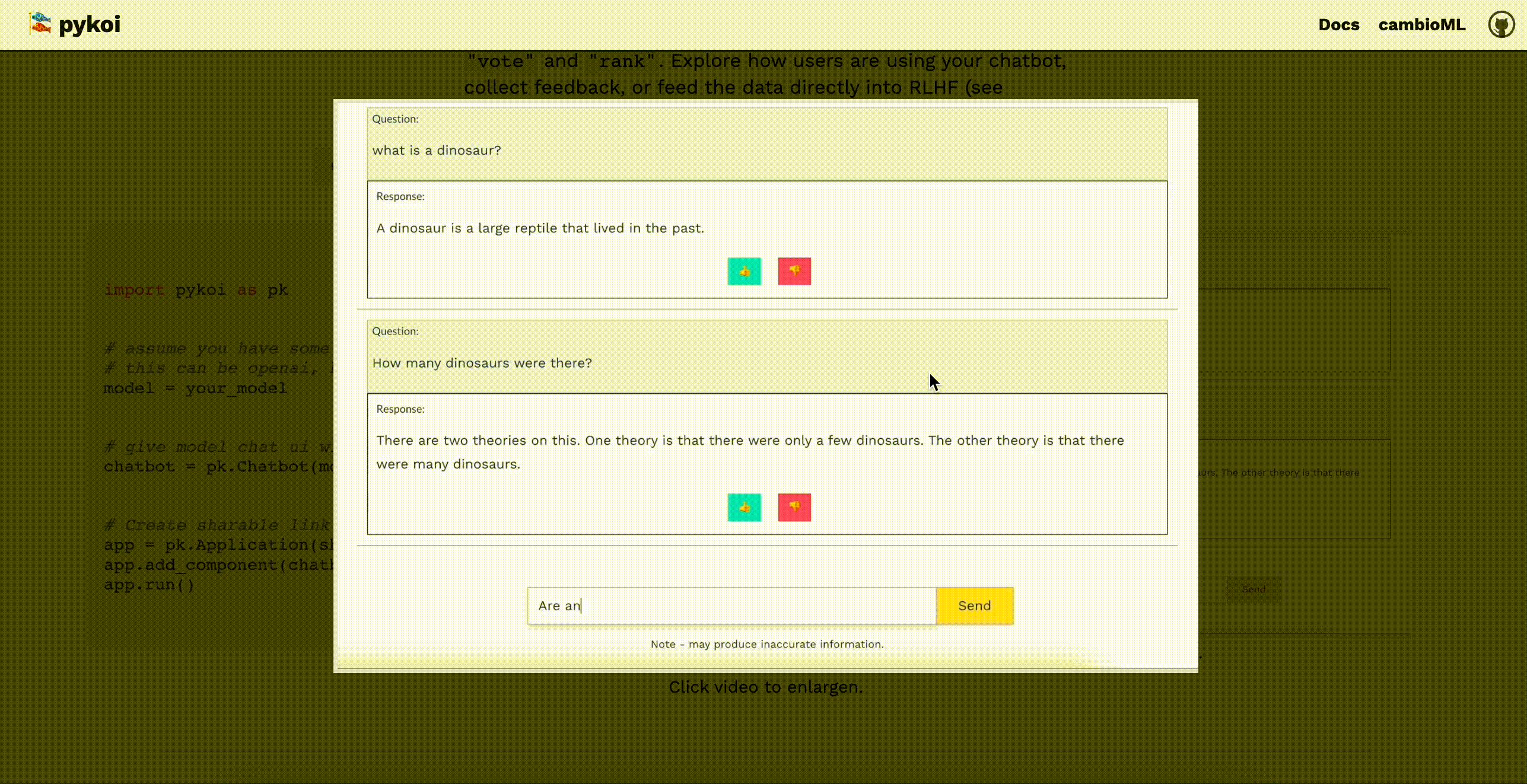Downvote the two theories response

(x=794, y=508)
